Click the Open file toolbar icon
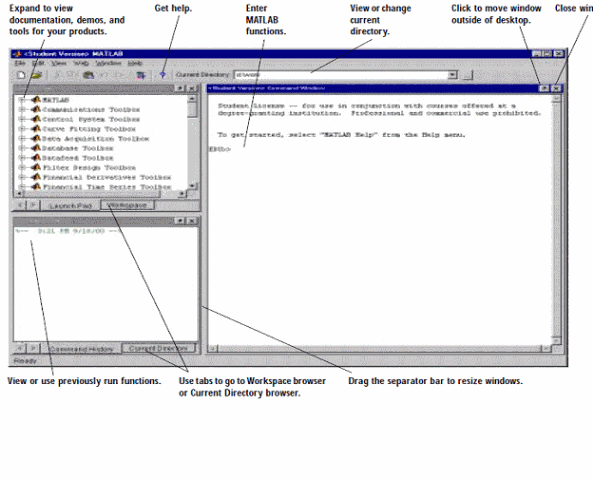This screenshot has width=593, height=480. coord(37,75)
